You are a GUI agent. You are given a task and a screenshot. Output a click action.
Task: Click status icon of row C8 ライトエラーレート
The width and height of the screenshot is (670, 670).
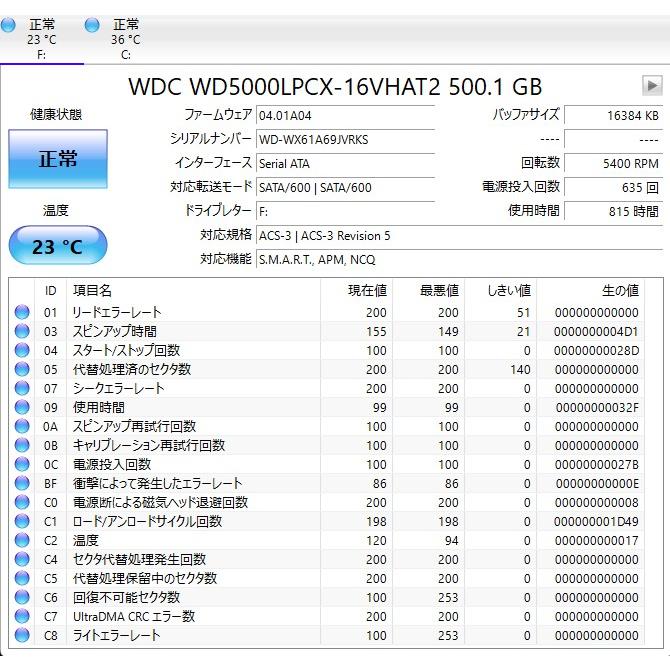22,635
